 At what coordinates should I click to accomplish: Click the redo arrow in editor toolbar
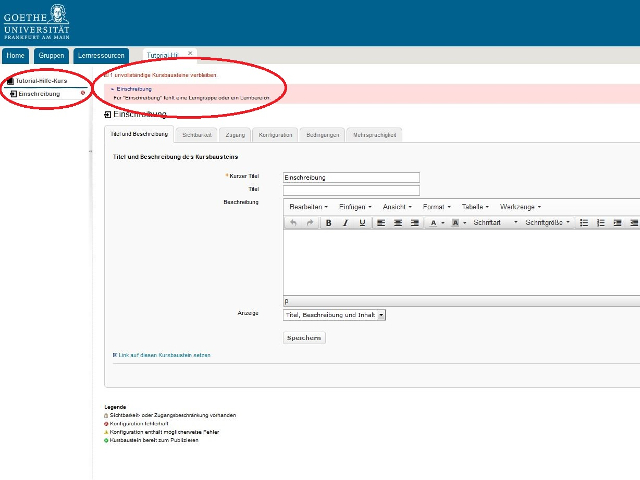[x=309, y=223]
